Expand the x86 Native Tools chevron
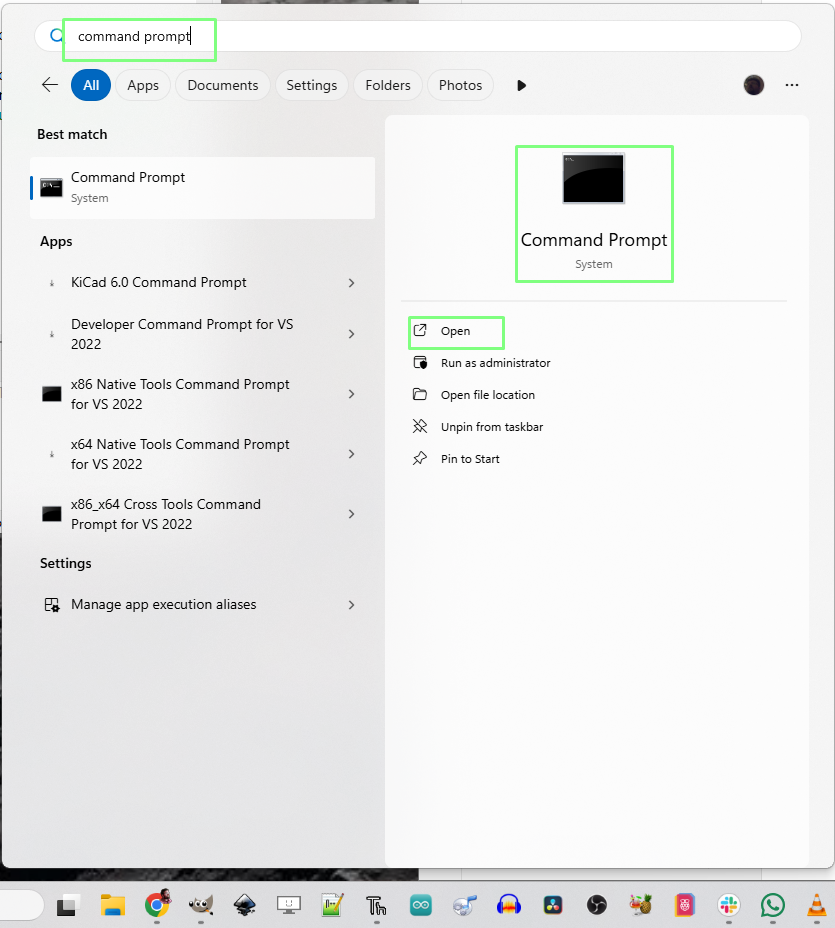This screenshot has height=928, width=835. tap(352, 394)
